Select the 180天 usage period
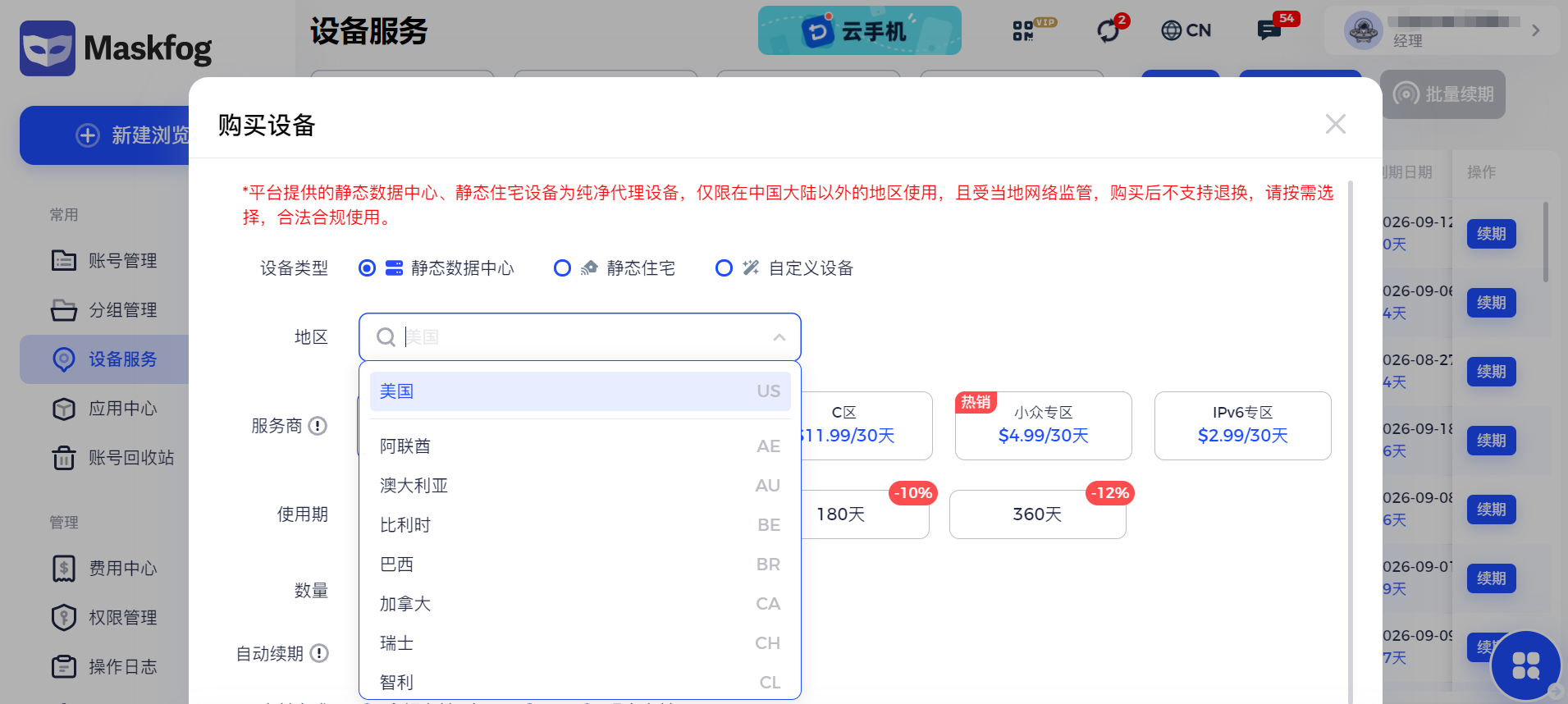This screenshot has height=704, width=1568. [x=865, y=514]
